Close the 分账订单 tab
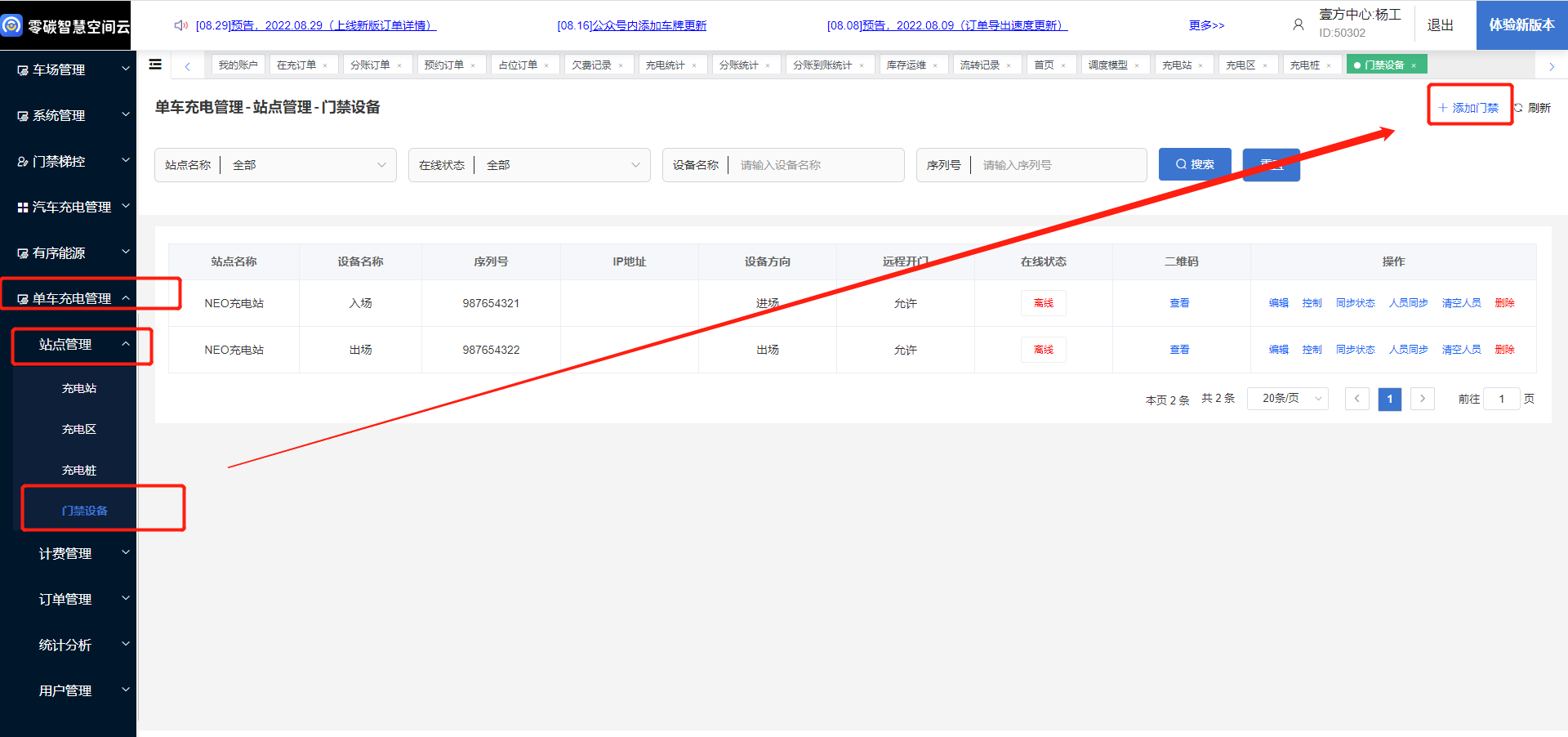The width and height of the screenshot is (1568, 737). 399,65
